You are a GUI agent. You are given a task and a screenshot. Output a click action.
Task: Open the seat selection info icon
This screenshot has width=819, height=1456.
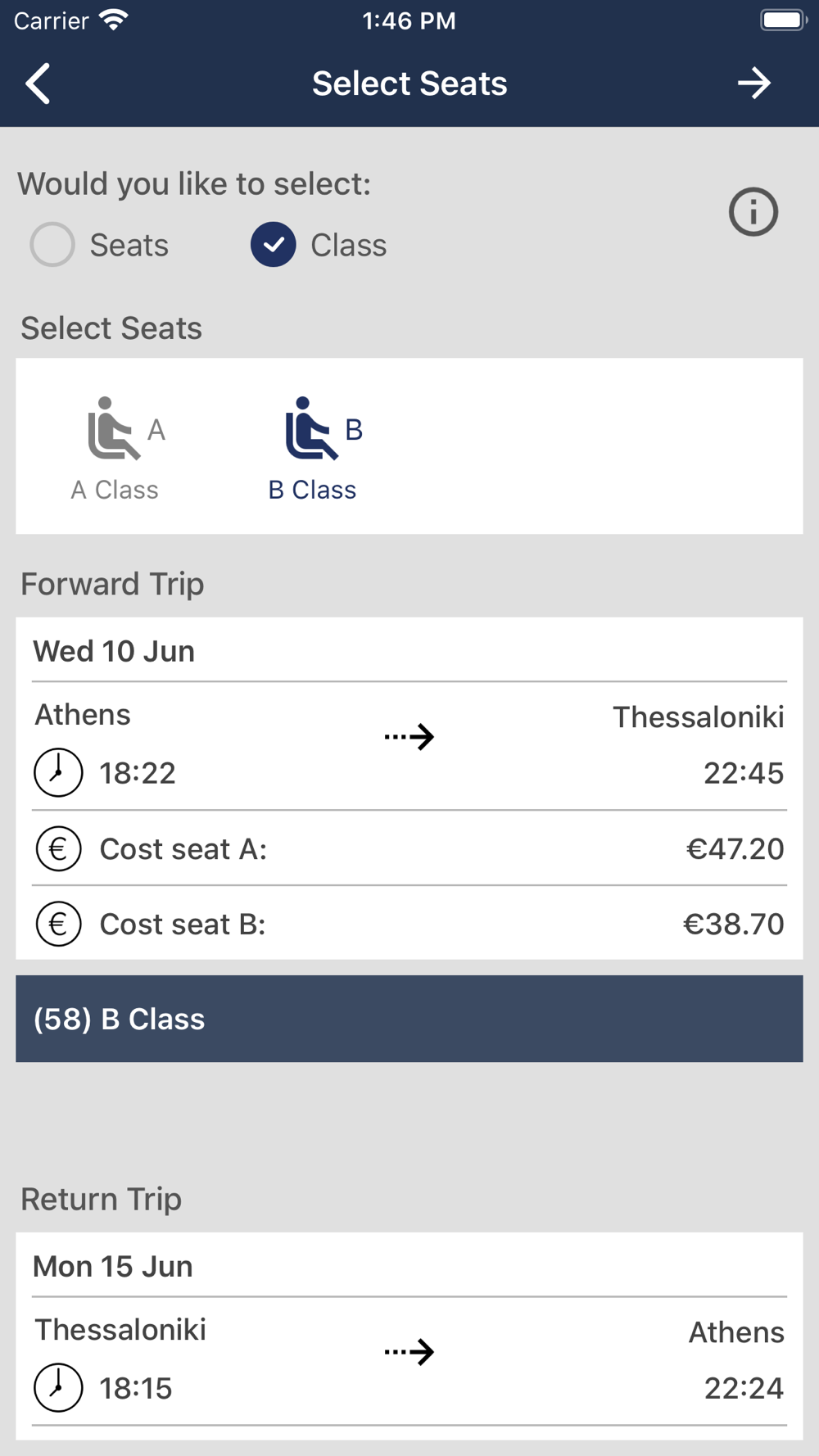(753, 212)
